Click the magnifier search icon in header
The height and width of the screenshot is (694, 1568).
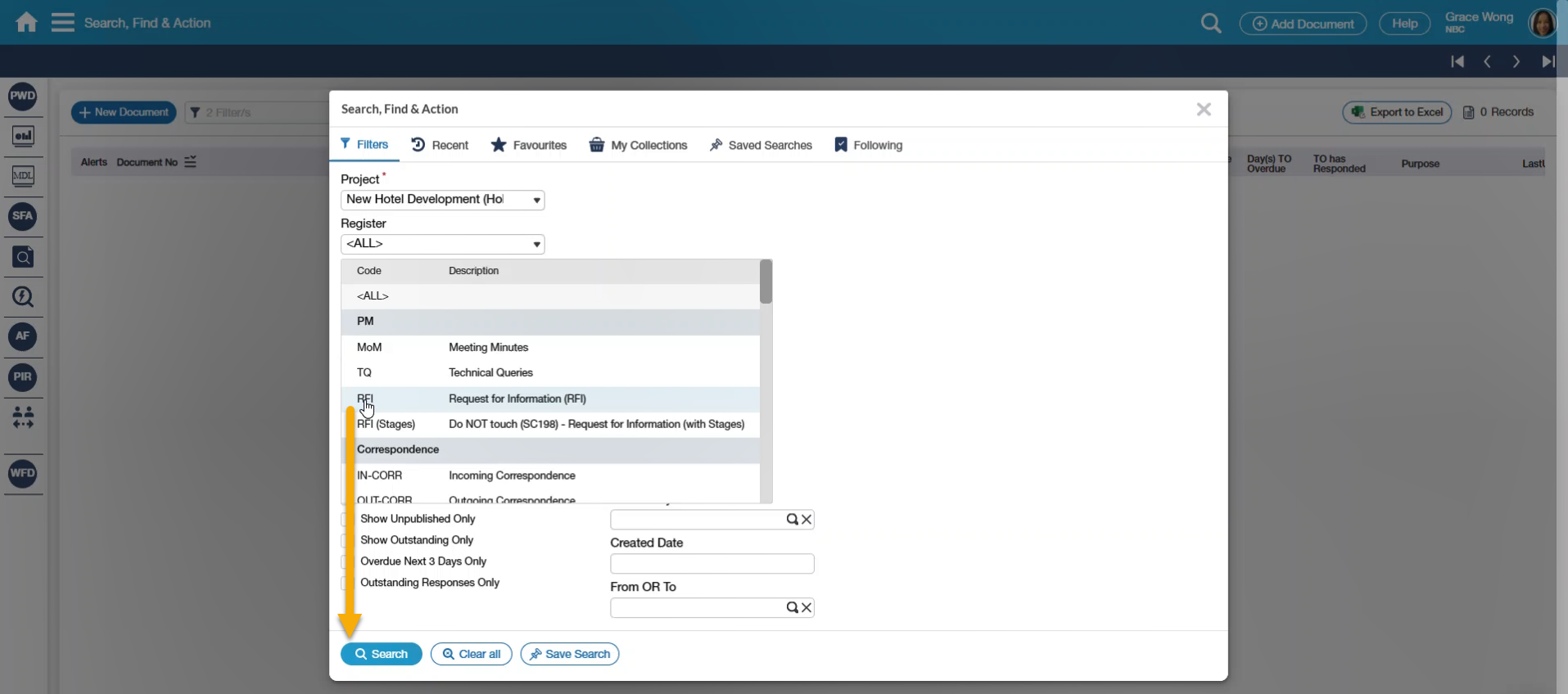click(1210, 24)
